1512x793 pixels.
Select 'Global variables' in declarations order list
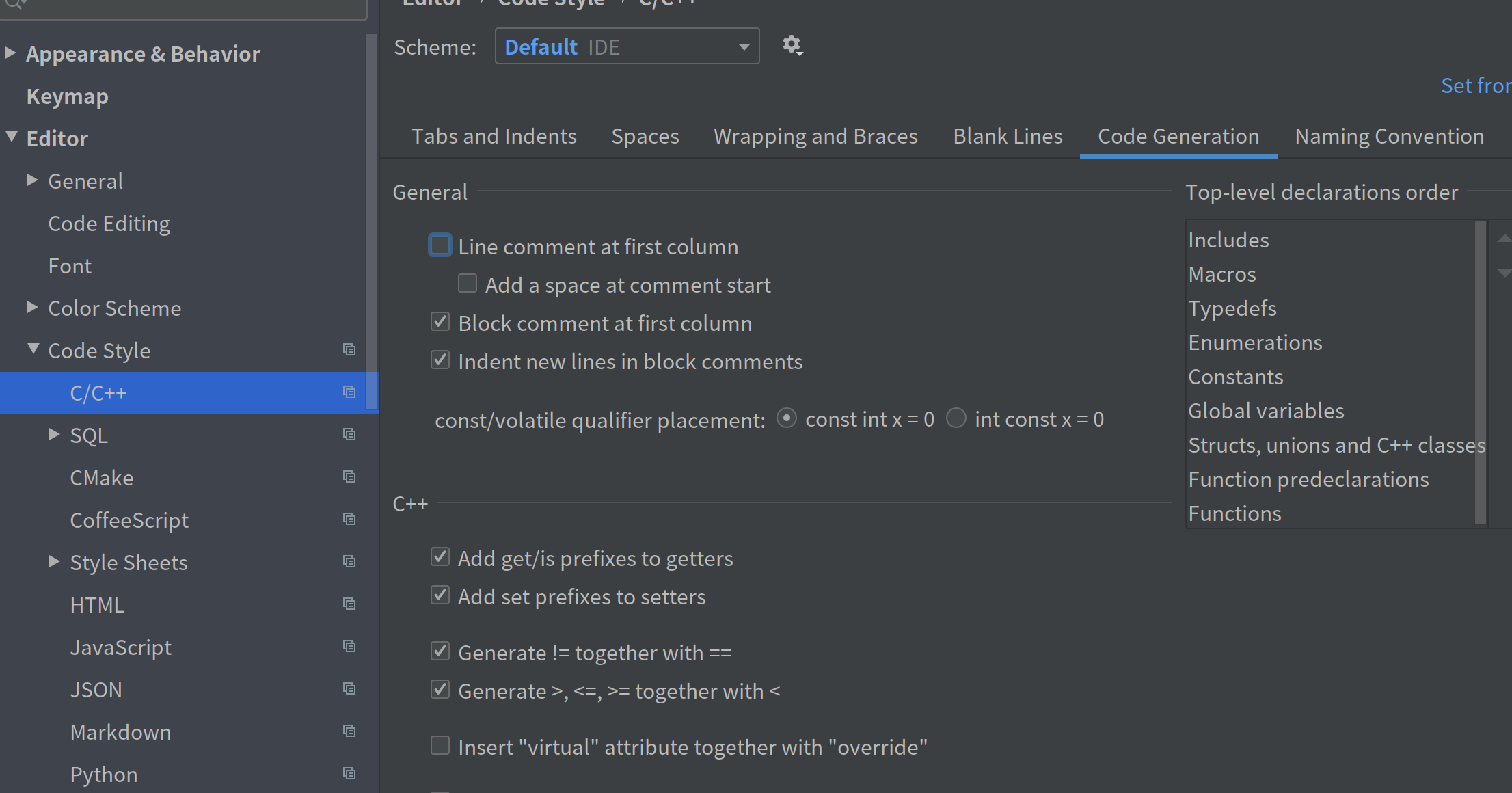(1266, 410)
